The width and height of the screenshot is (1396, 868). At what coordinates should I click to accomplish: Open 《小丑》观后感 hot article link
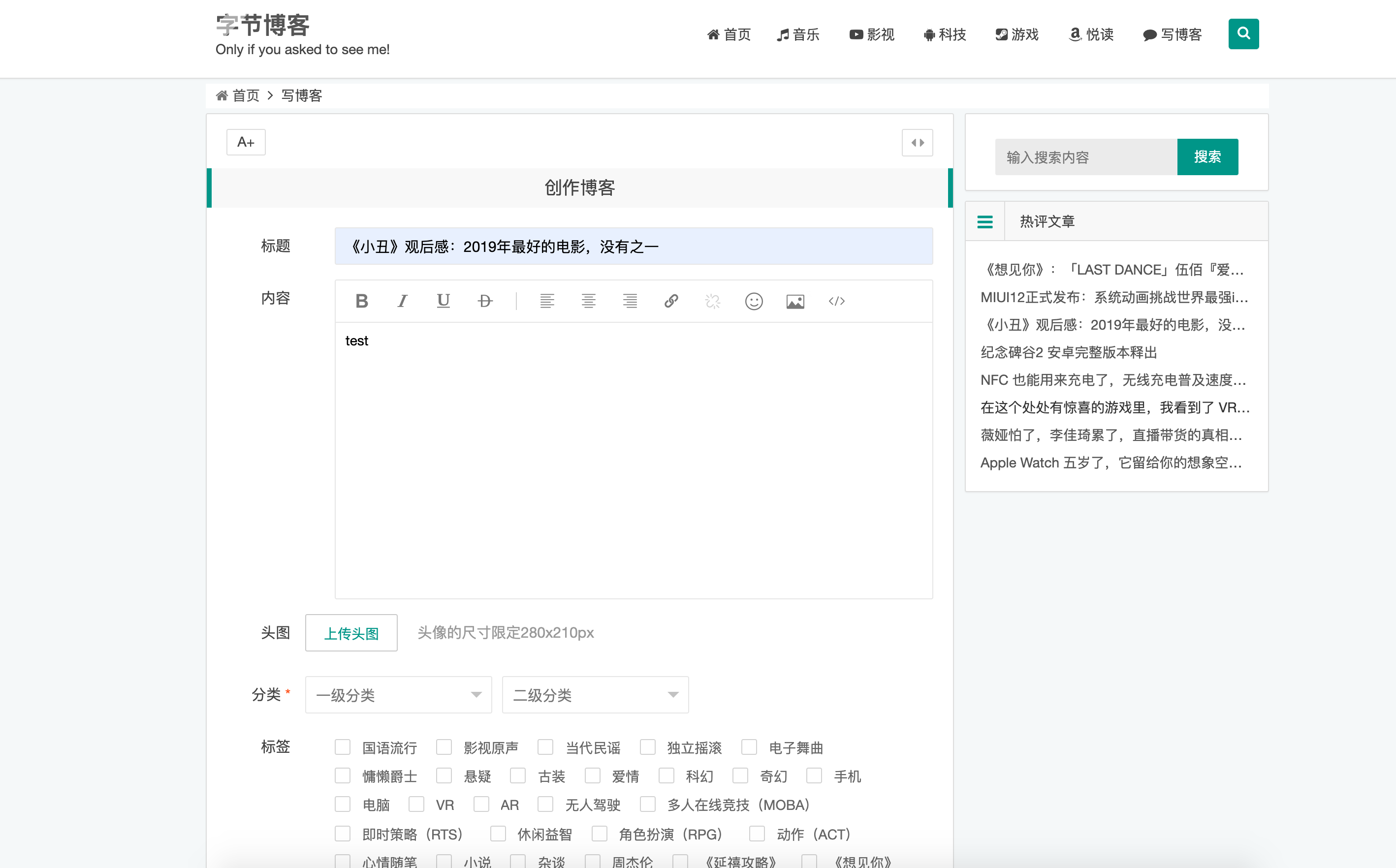pyautogui.click(x=1113, y=325)
